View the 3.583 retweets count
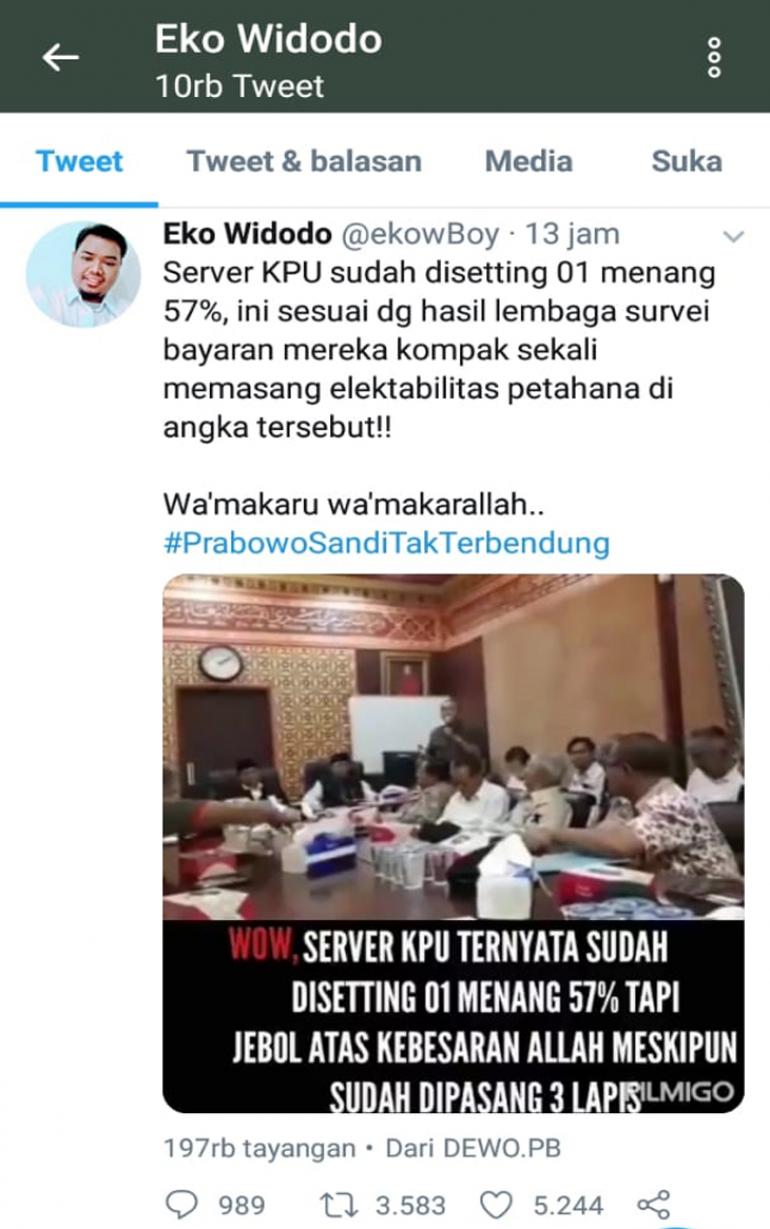Image resolution: width=770 pixels, height=1229 pixels. [x=410, y=1205]
